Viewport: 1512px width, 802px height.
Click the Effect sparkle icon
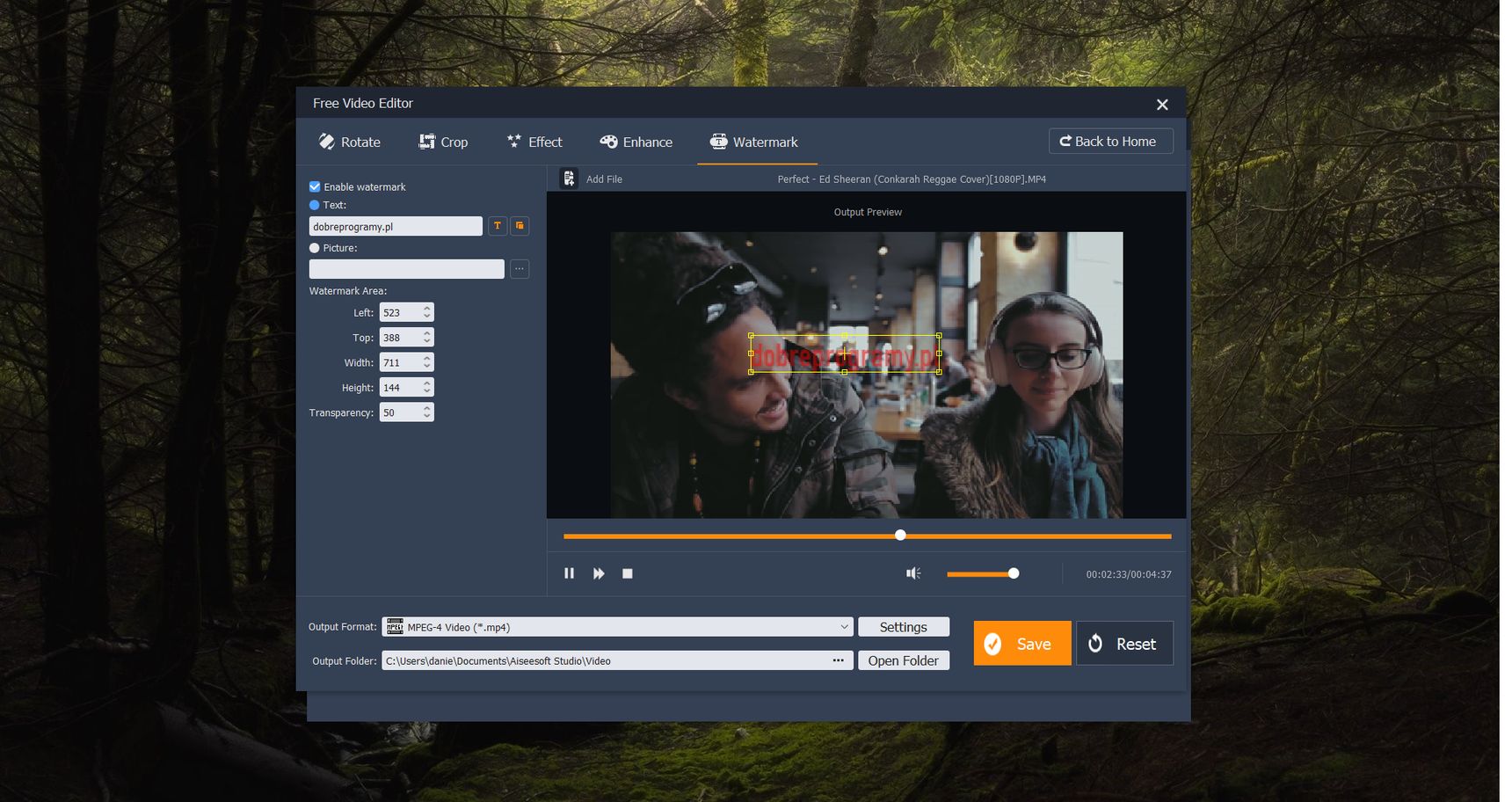(x=514, y=141)
